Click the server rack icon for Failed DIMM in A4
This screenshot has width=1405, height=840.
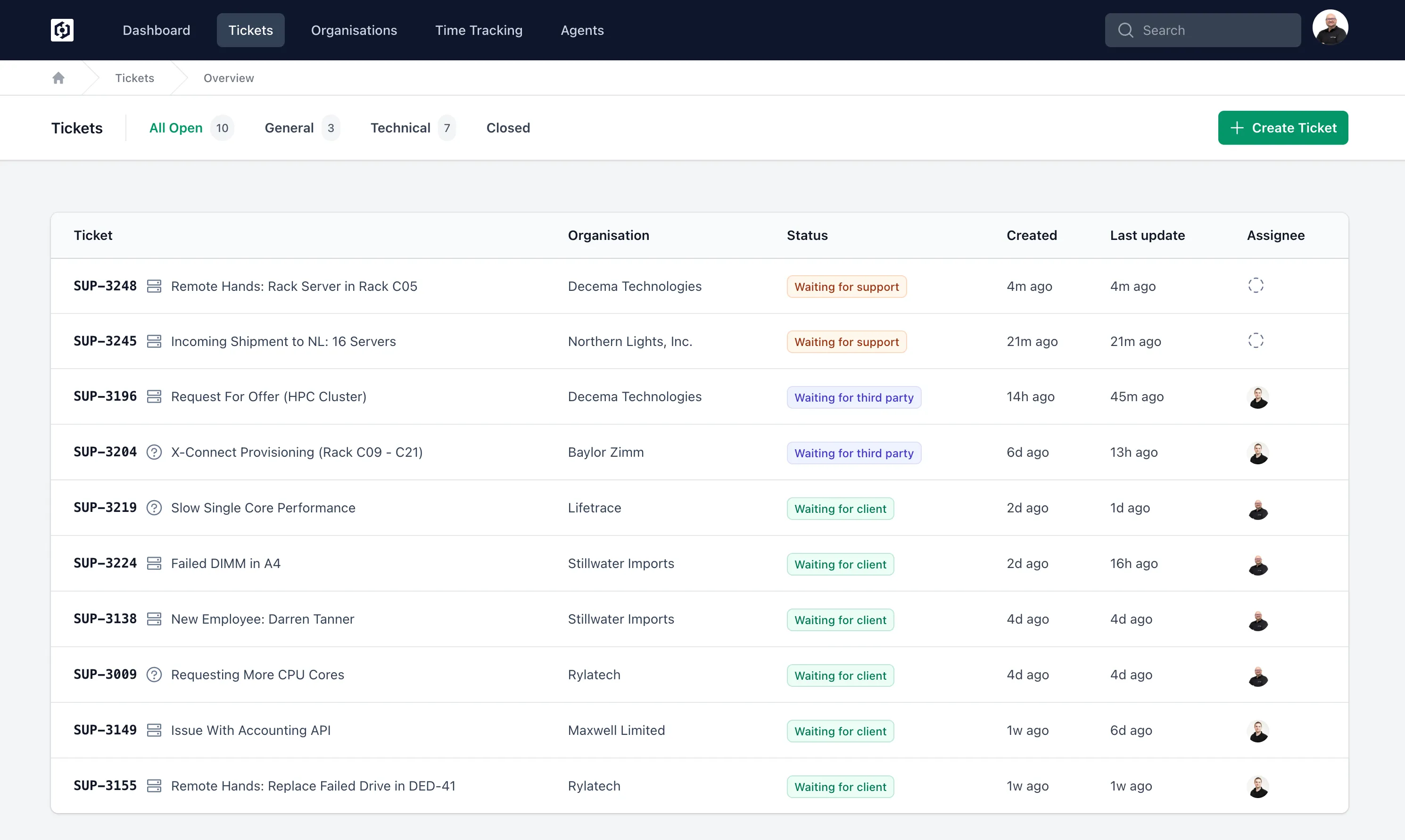coord(155,563)
